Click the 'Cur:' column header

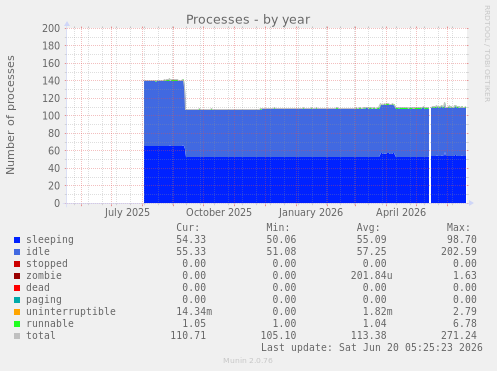click(x=188, y=228)
